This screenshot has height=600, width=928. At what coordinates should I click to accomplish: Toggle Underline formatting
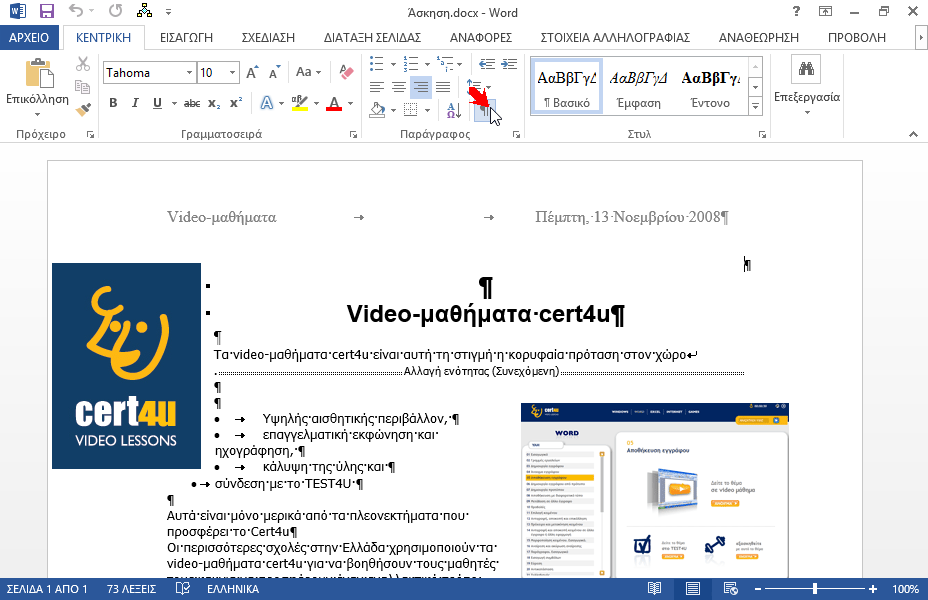(x=157, y=103)
